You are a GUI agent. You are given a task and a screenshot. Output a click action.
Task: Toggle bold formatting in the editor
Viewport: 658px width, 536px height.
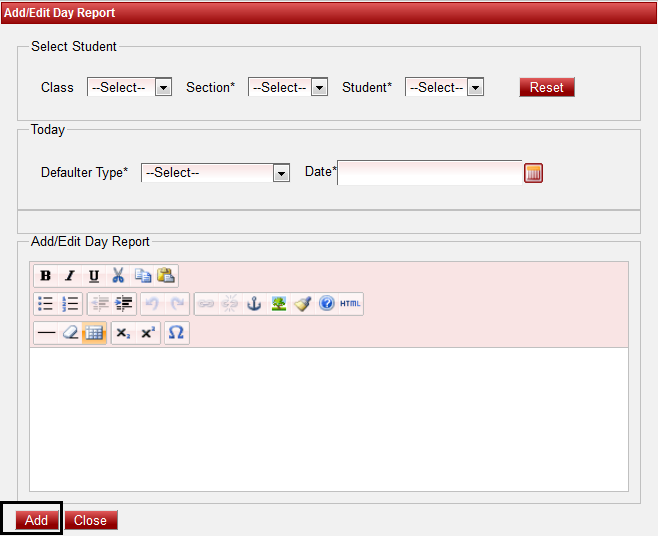click(x=46, y=276)
